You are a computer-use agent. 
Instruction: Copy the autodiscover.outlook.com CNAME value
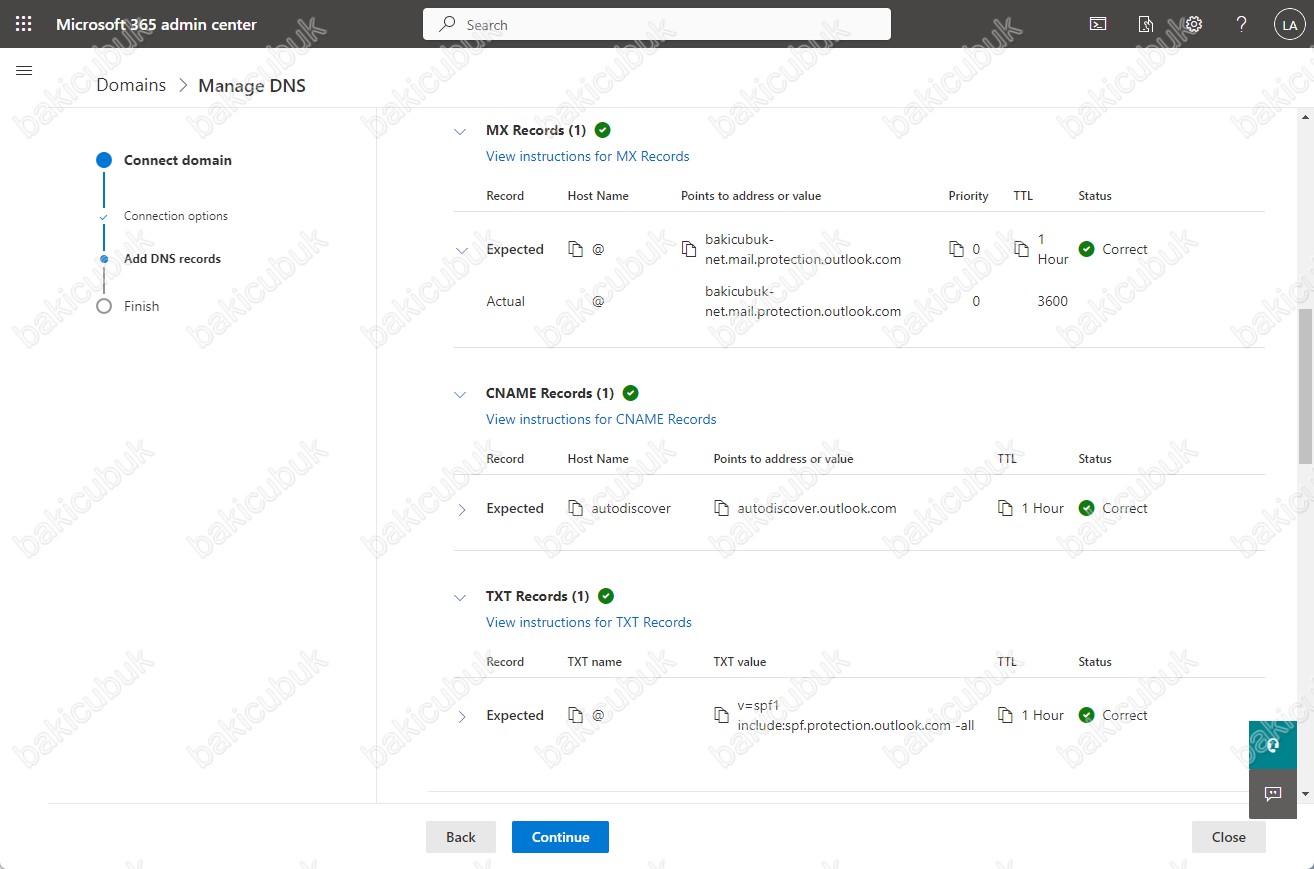click(x=722, y=508)
